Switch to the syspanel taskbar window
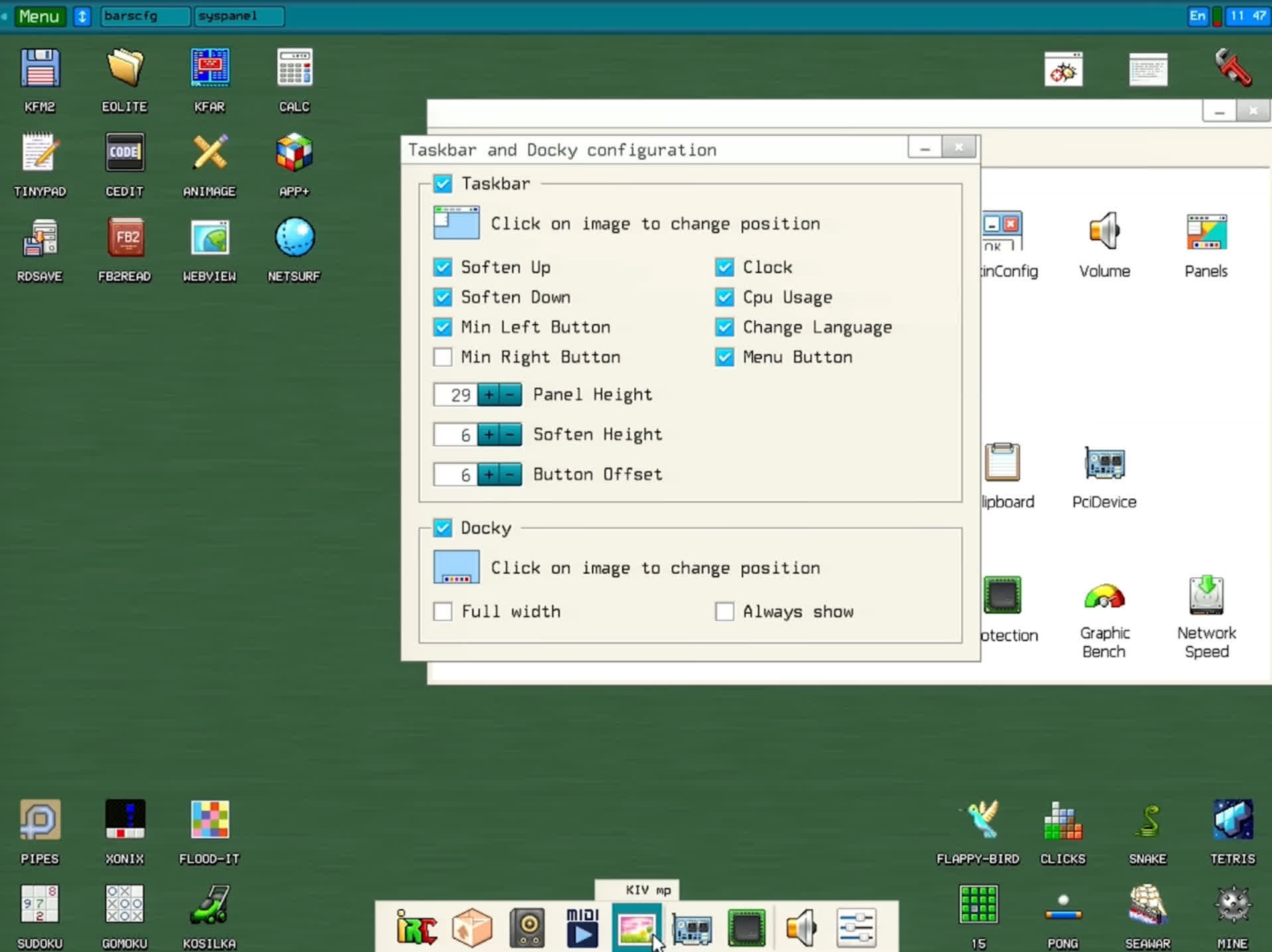1272x952 pixels. 239,16
